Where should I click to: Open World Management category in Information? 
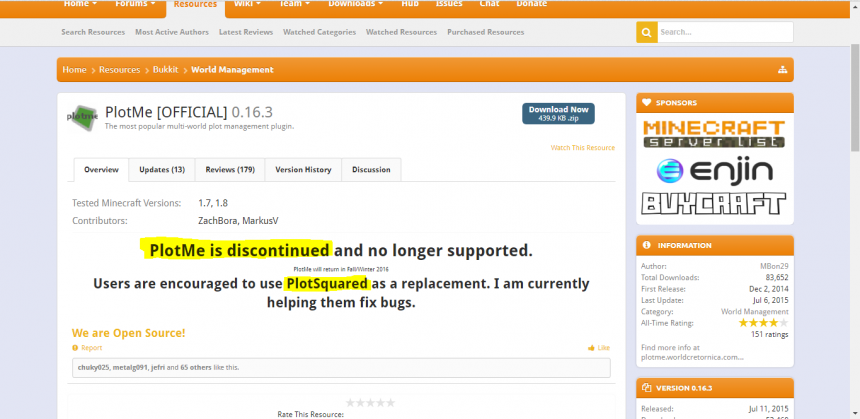click(755, 312)
